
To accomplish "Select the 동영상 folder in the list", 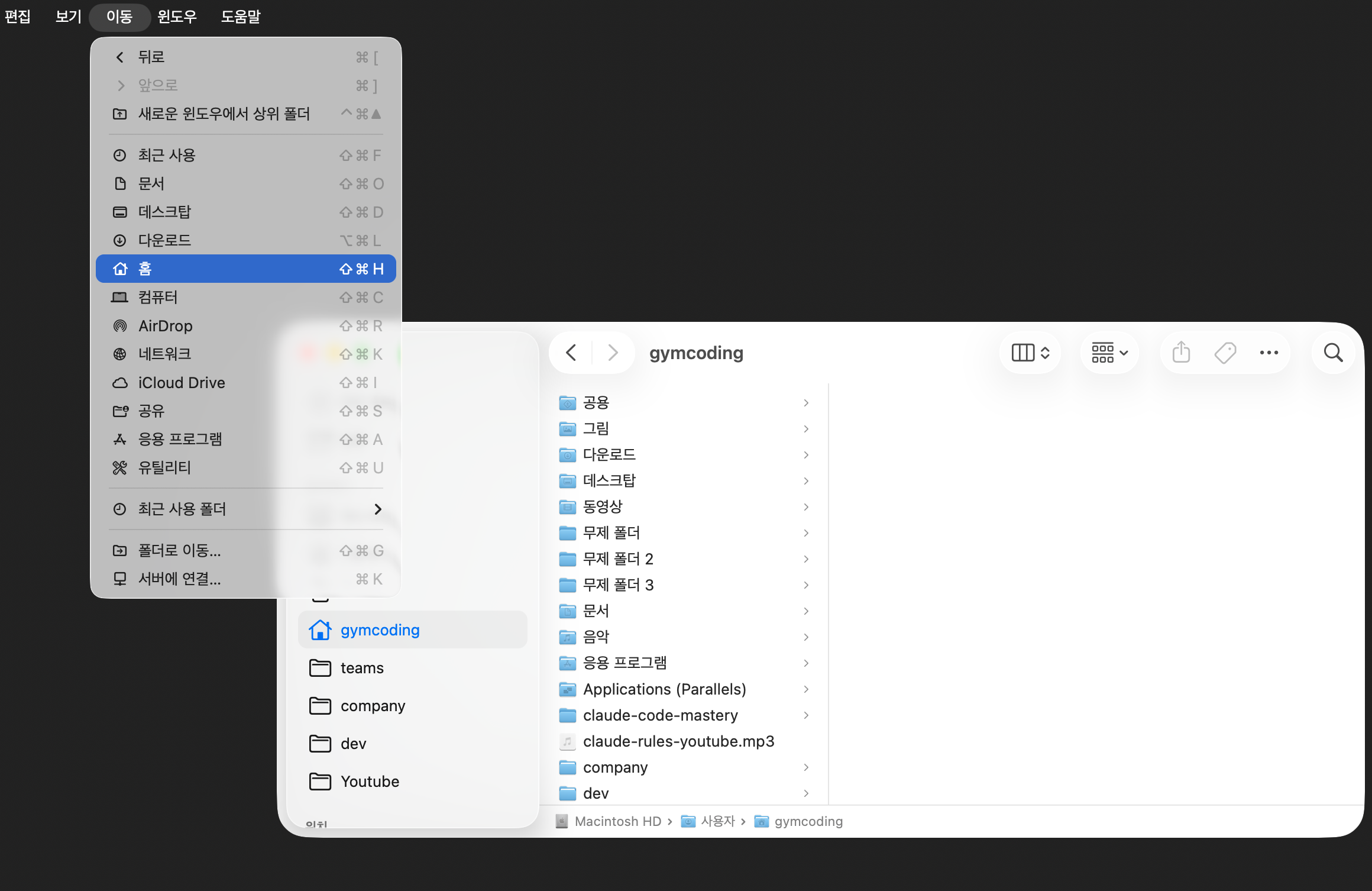I will tap(603, 506).
